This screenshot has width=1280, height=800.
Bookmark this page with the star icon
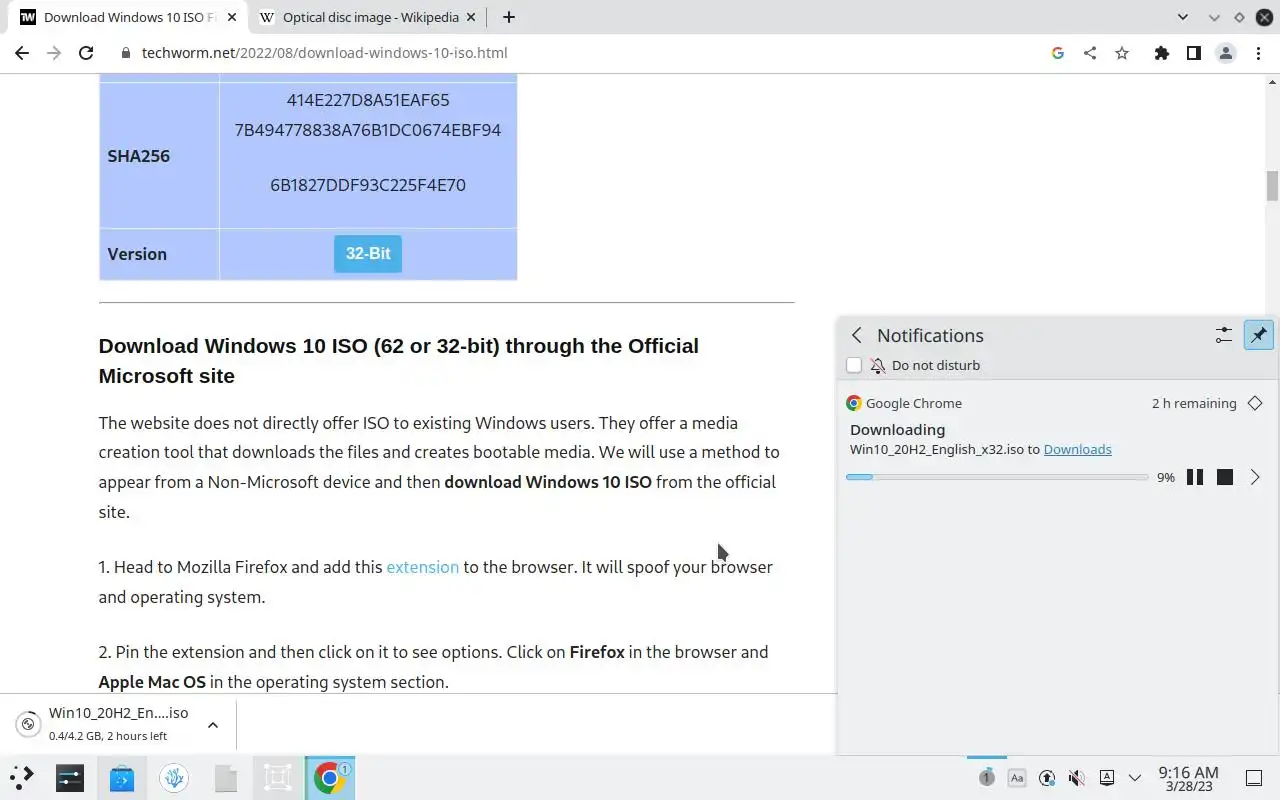1122,53
